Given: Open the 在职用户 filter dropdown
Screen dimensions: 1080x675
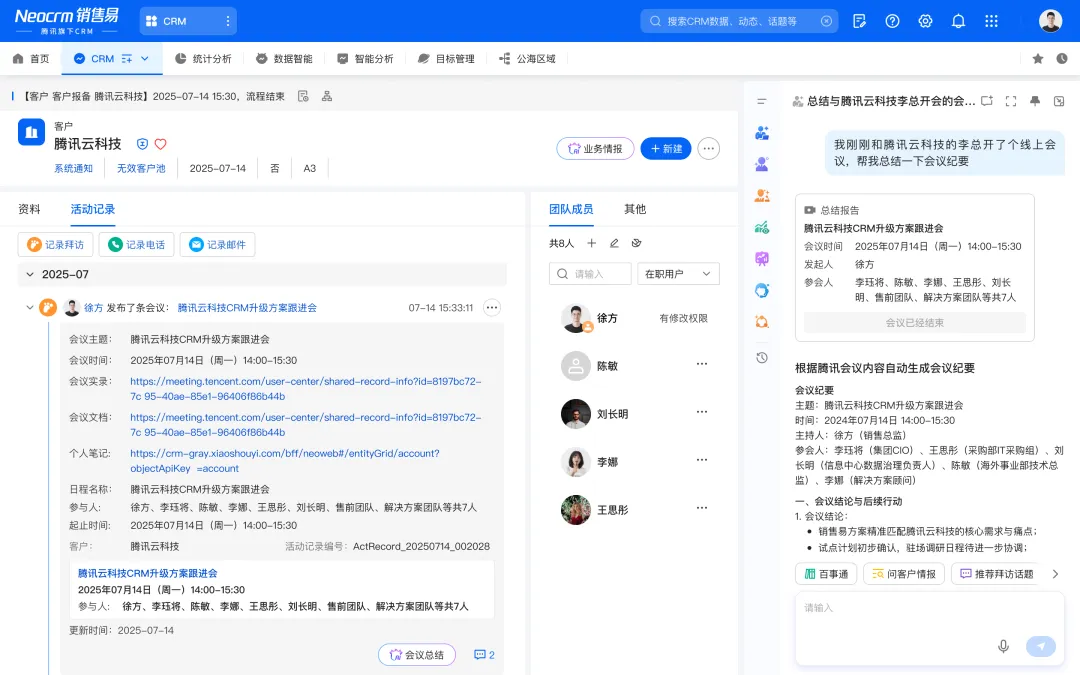Looking at the screenshot, I should point(679,274).
